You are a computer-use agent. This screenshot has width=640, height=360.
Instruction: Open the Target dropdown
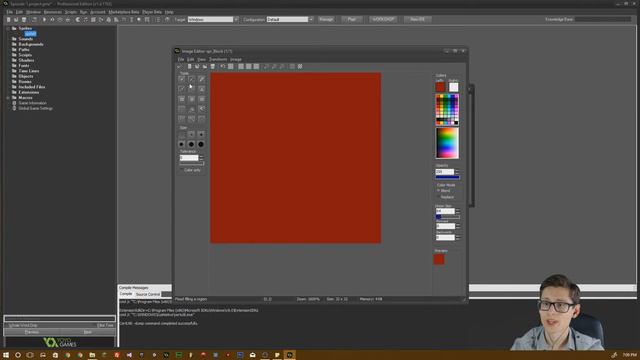pyautogui.click(x=236, y=19)
